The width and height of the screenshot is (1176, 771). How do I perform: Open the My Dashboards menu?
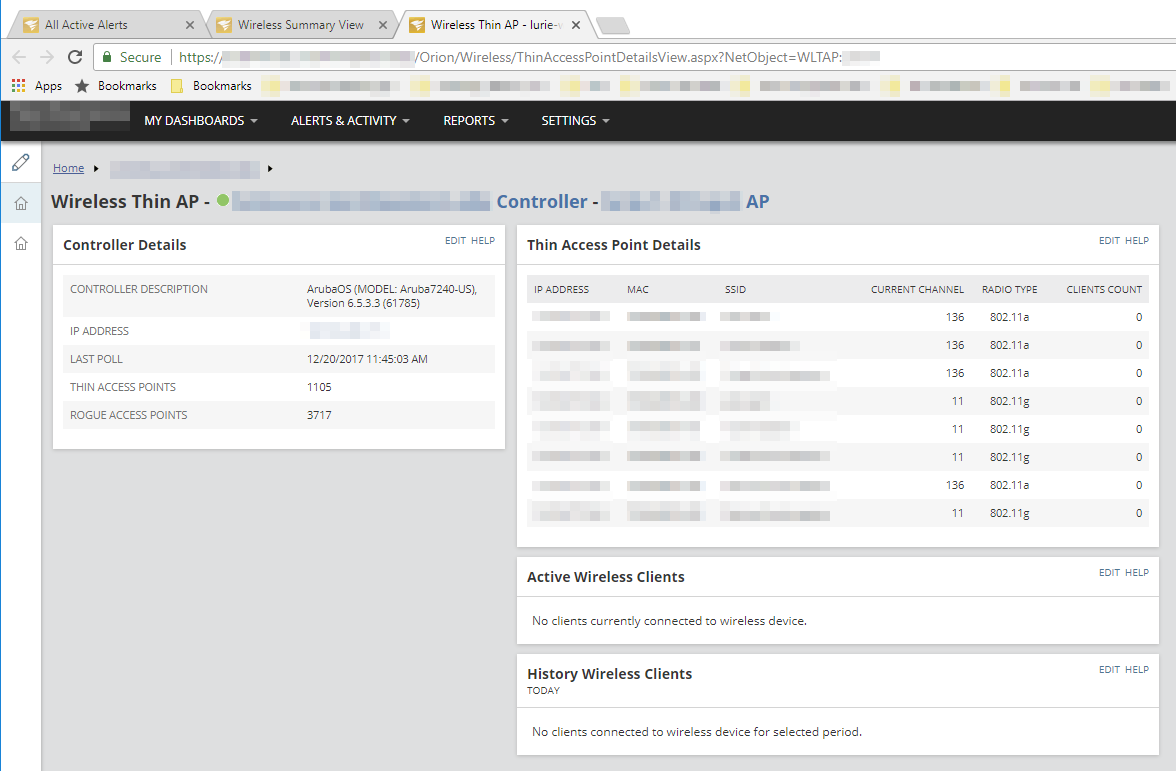coord(201,121)
